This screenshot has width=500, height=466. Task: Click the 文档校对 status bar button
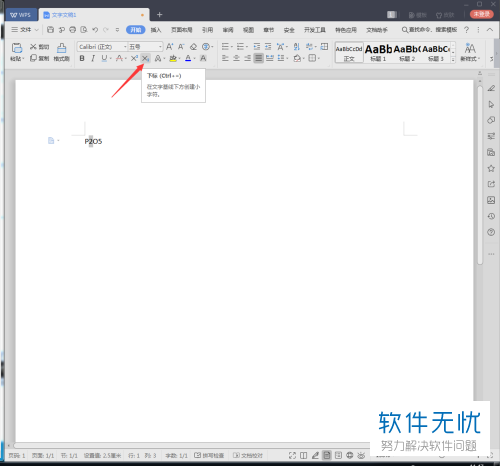(x=248, y=455)
